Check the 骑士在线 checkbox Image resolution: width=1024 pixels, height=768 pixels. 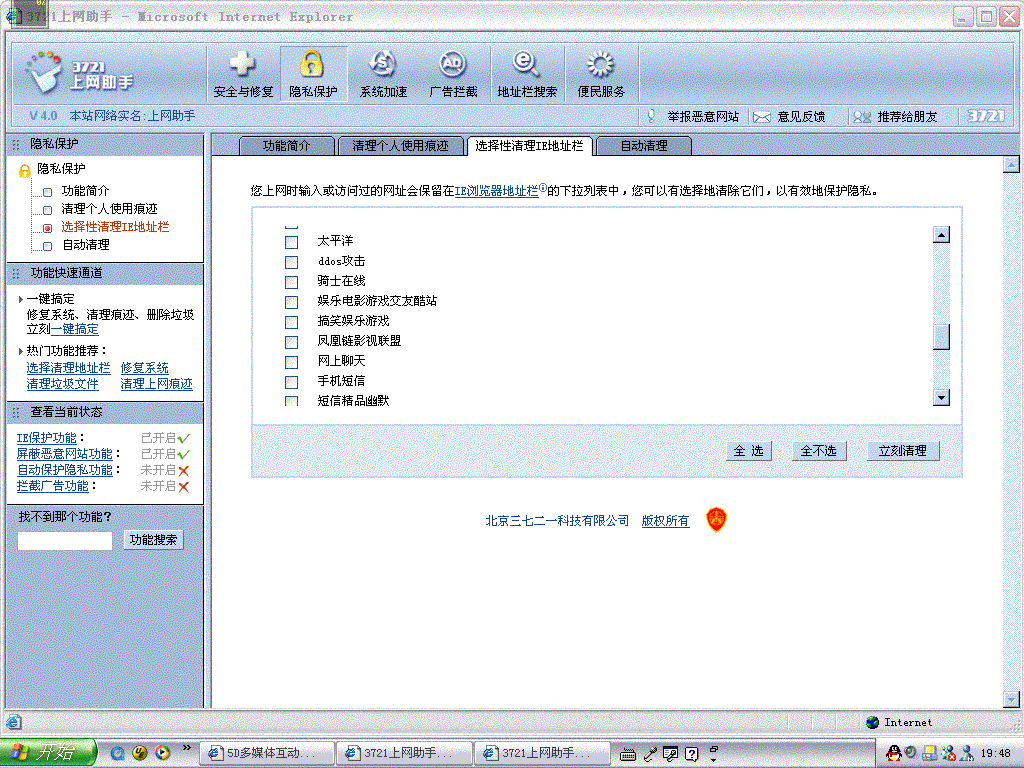coord(291,282)
